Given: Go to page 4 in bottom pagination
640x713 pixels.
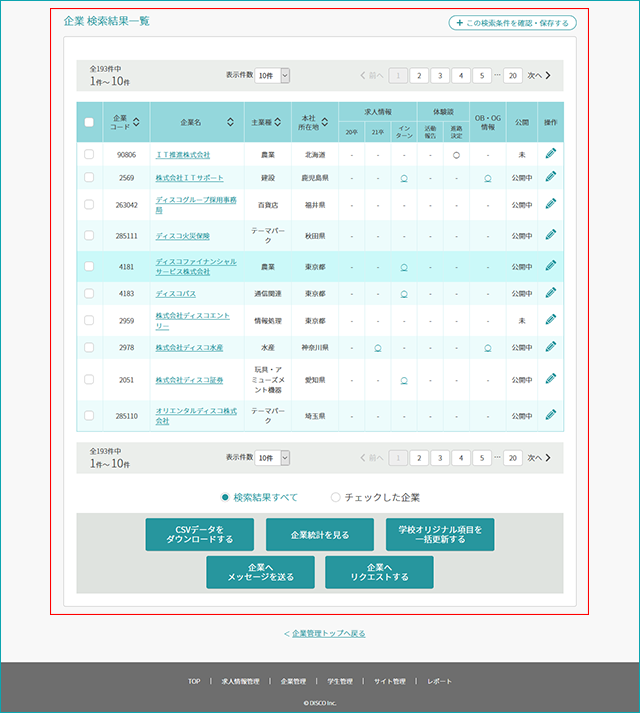Looking at the screenshot, I should tap(461, 458).
